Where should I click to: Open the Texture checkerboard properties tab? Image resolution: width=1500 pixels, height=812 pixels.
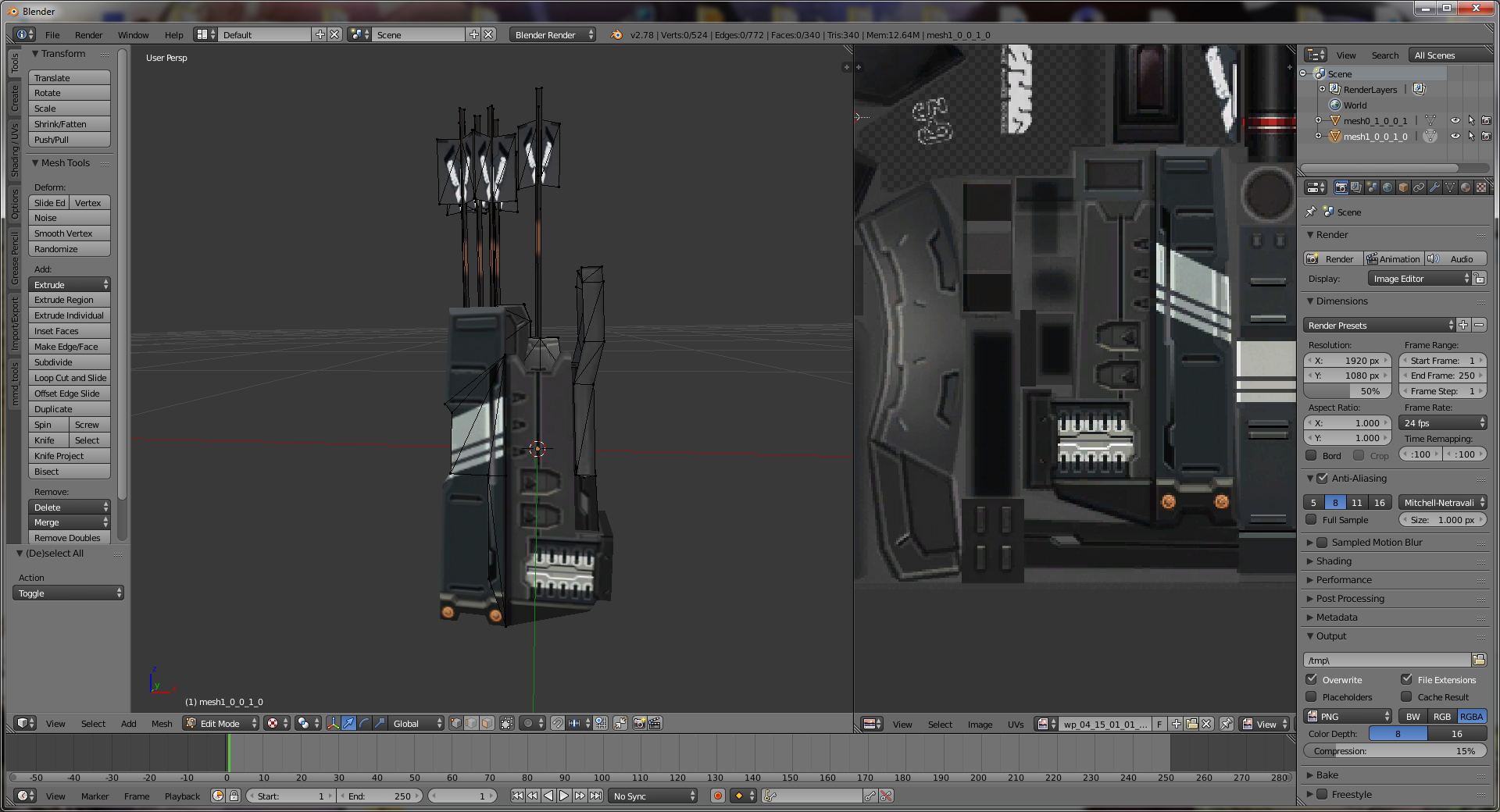(1480, 187)
